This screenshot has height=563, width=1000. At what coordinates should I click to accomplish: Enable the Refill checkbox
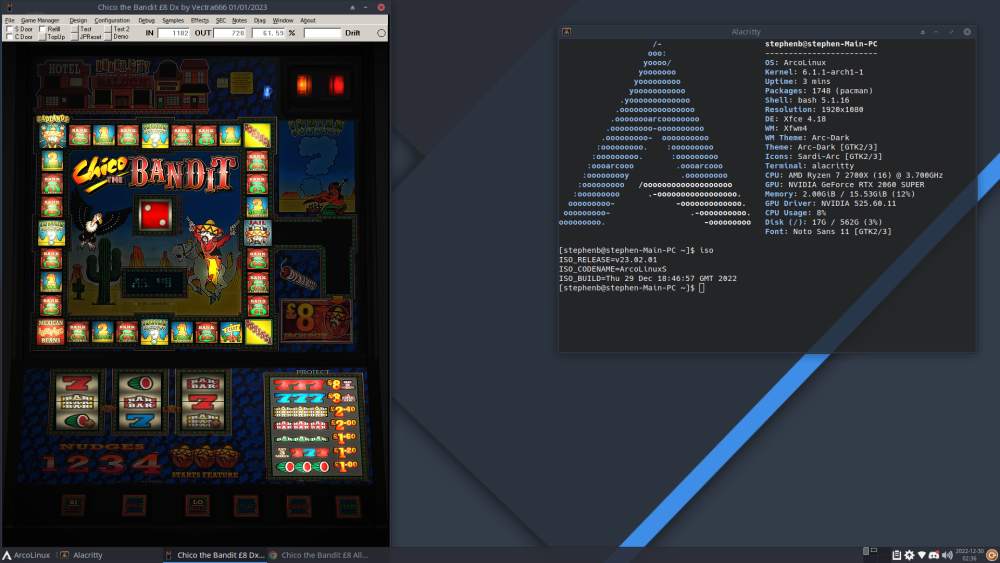(x=42, y=29)
